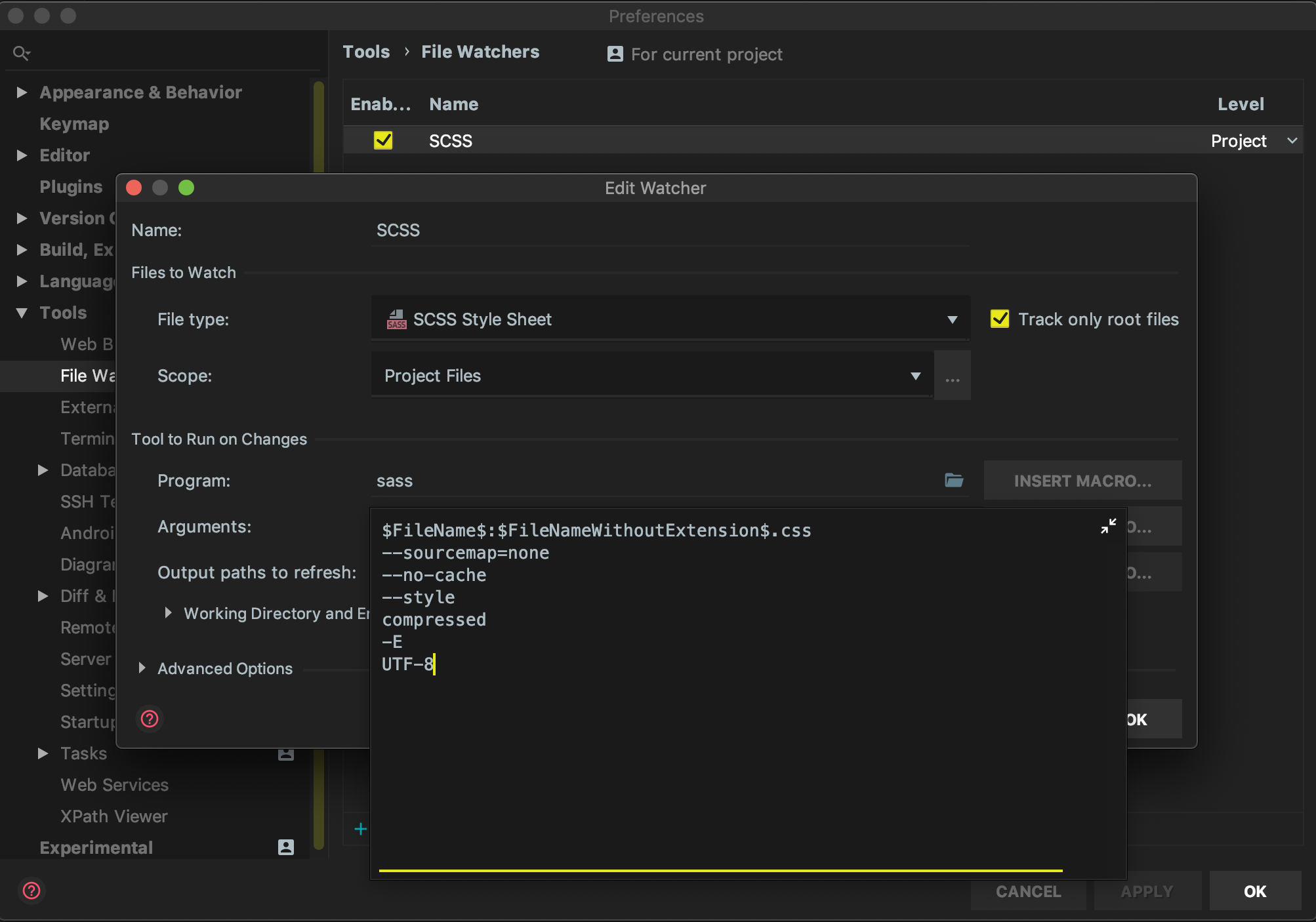Viewport: 1316px width, 922px height.
Task: Select Experimental in settings tree
Action: 96,848
